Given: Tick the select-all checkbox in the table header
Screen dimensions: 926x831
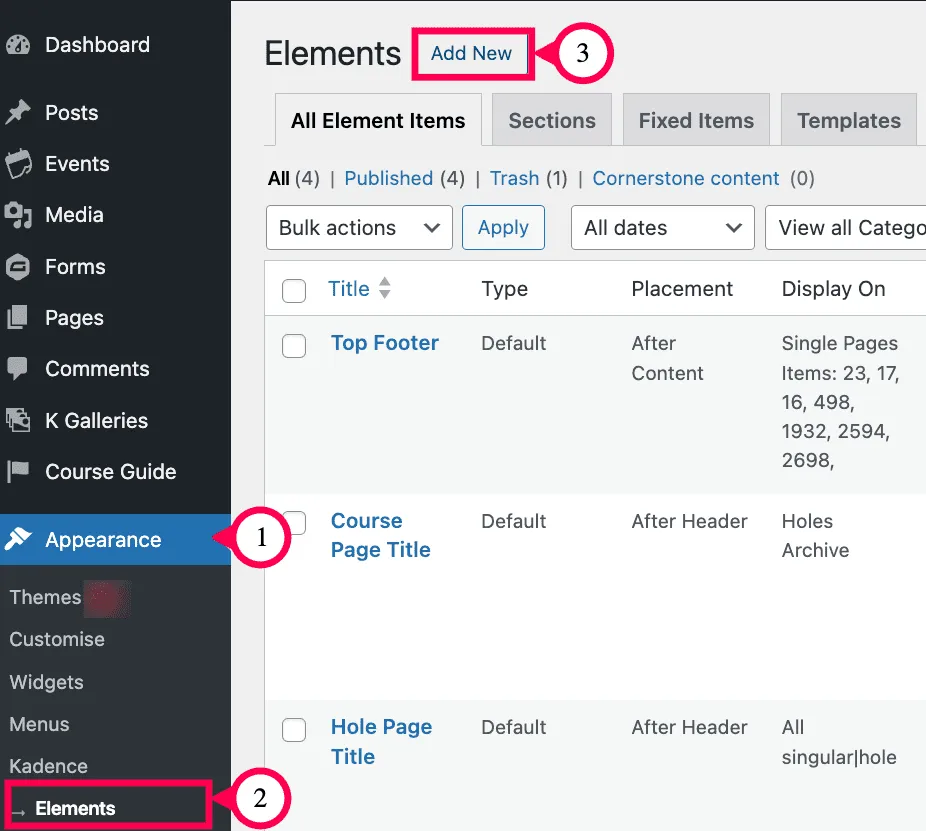Looking at the screenshot, I should pyautogui.click(x=294, y=290).
